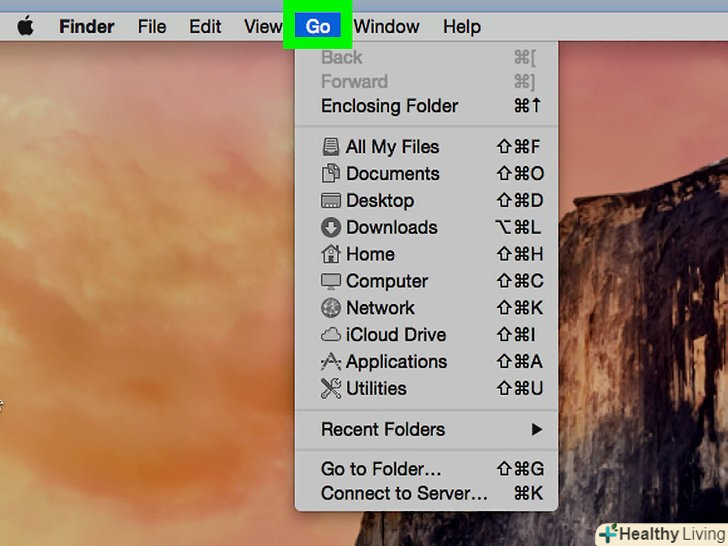
Task: Click the Applications icon
Action: click(x=331, y=362)
